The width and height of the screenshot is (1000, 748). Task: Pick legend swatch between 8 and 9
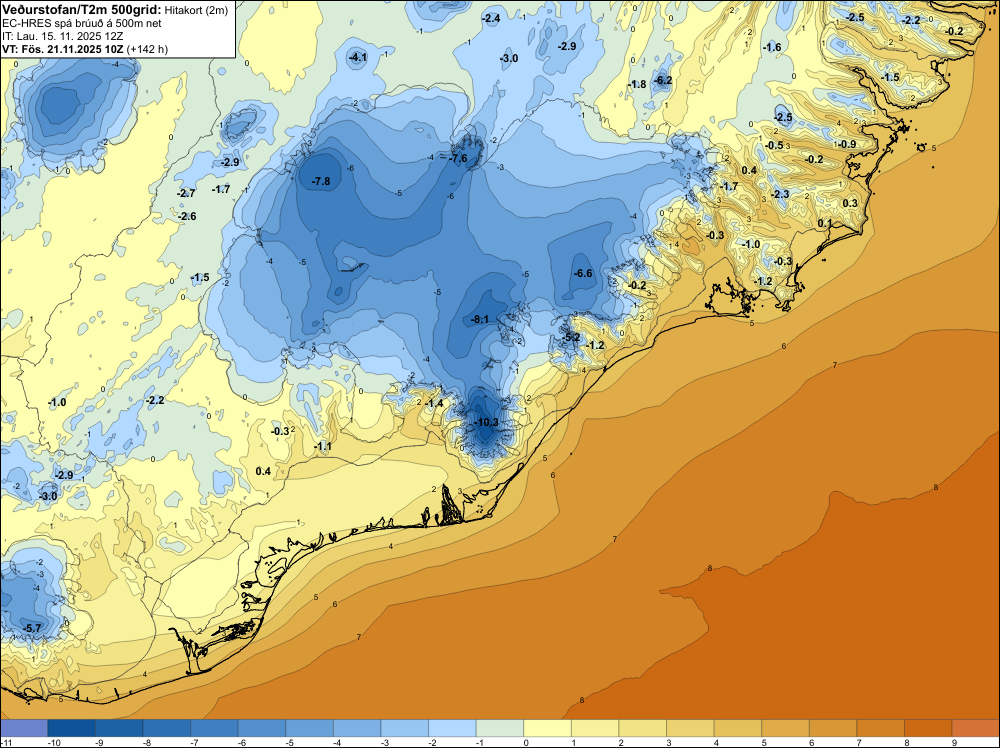click(x=928, y=728)
